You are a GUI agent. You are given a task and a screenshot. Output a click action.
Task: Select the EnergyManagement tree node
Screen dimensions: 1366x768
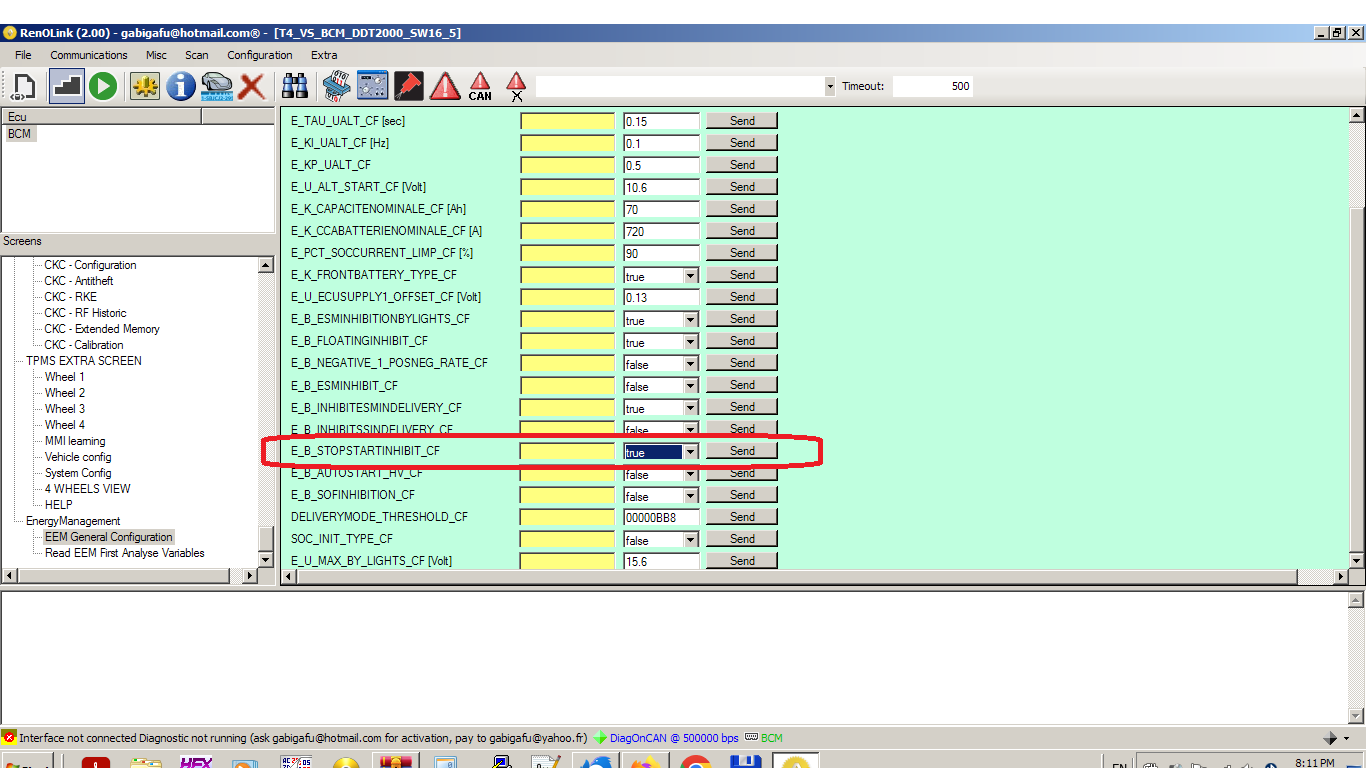click(x=73, y=521)
